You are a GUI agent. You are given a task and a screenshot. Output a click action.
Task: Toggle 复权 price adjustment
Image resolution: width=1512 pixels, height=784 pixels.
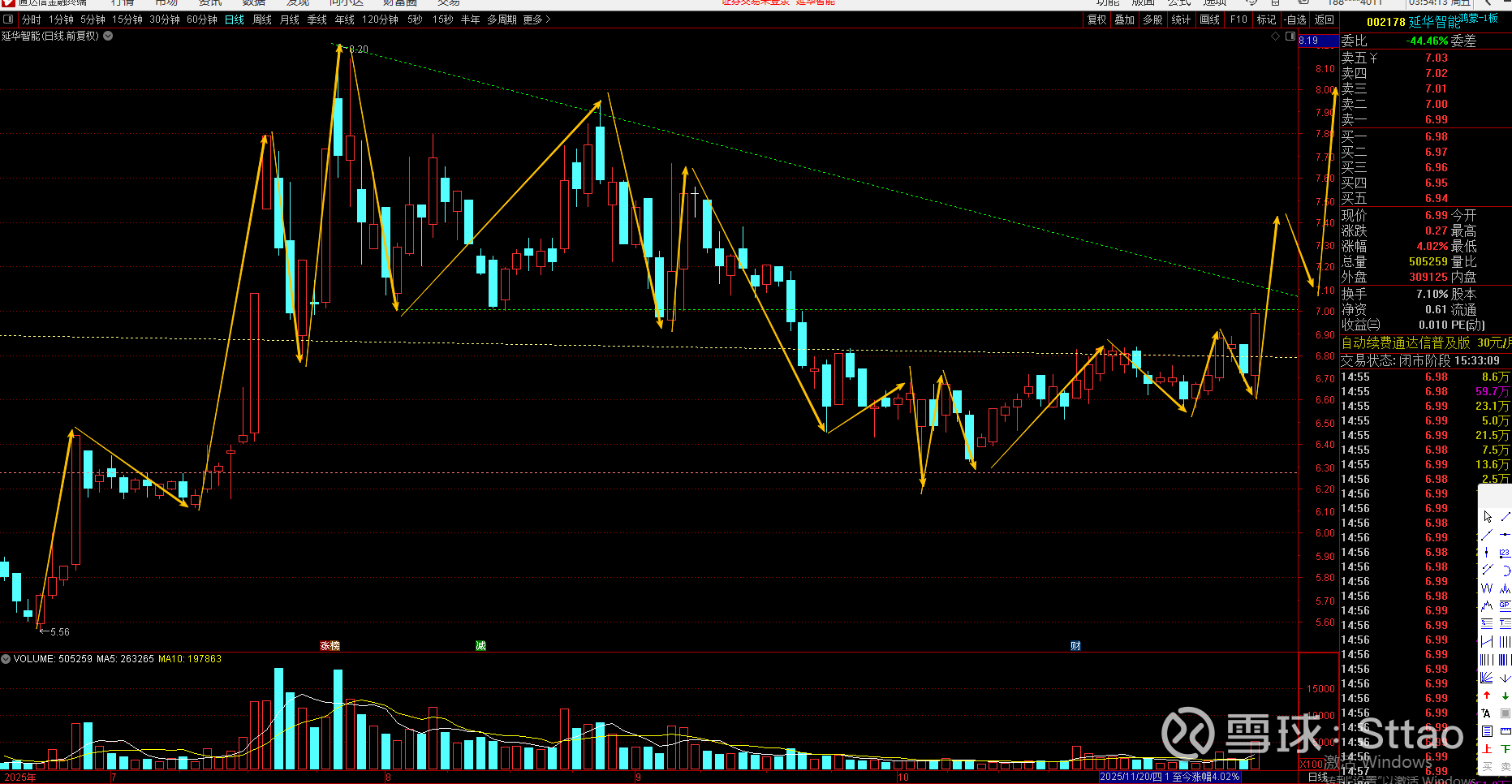(x=1096, y=19)
